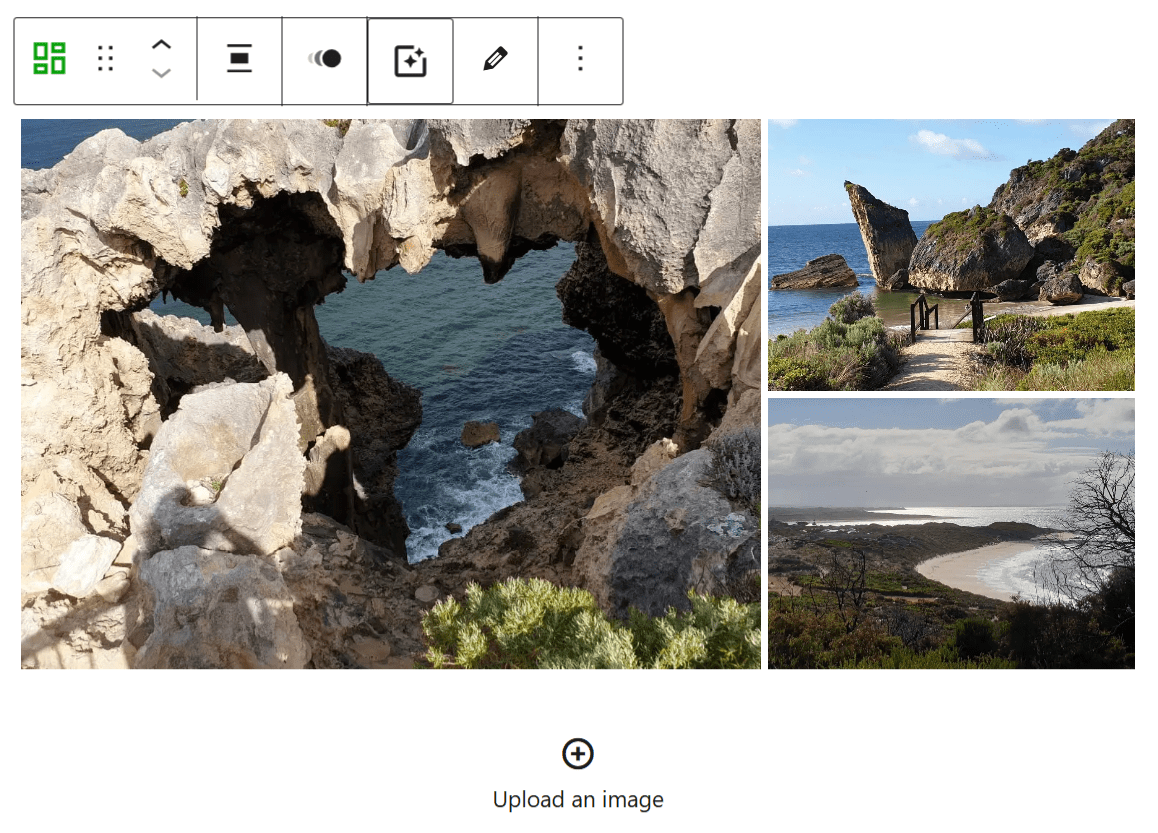
Task: Click the circled plus upload icon
Action: click(x=578, y=754)
